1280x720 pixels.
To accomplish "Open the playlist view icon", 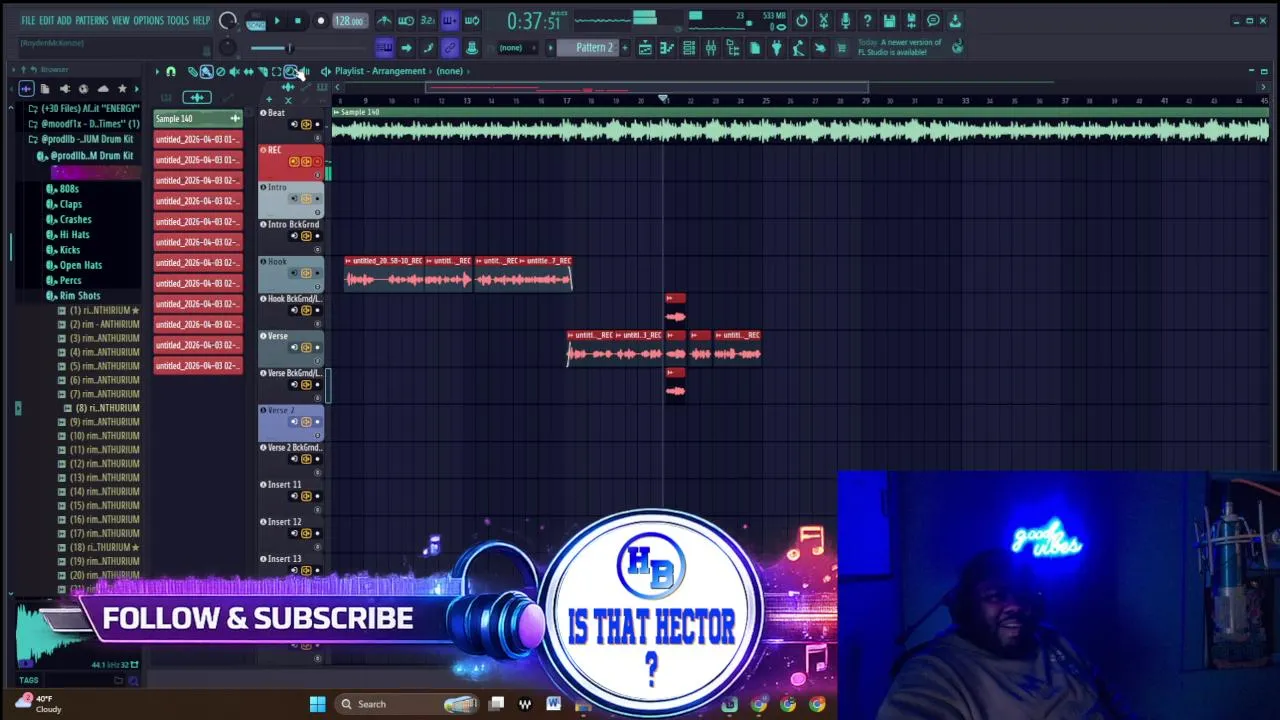I will click(645, 48).
